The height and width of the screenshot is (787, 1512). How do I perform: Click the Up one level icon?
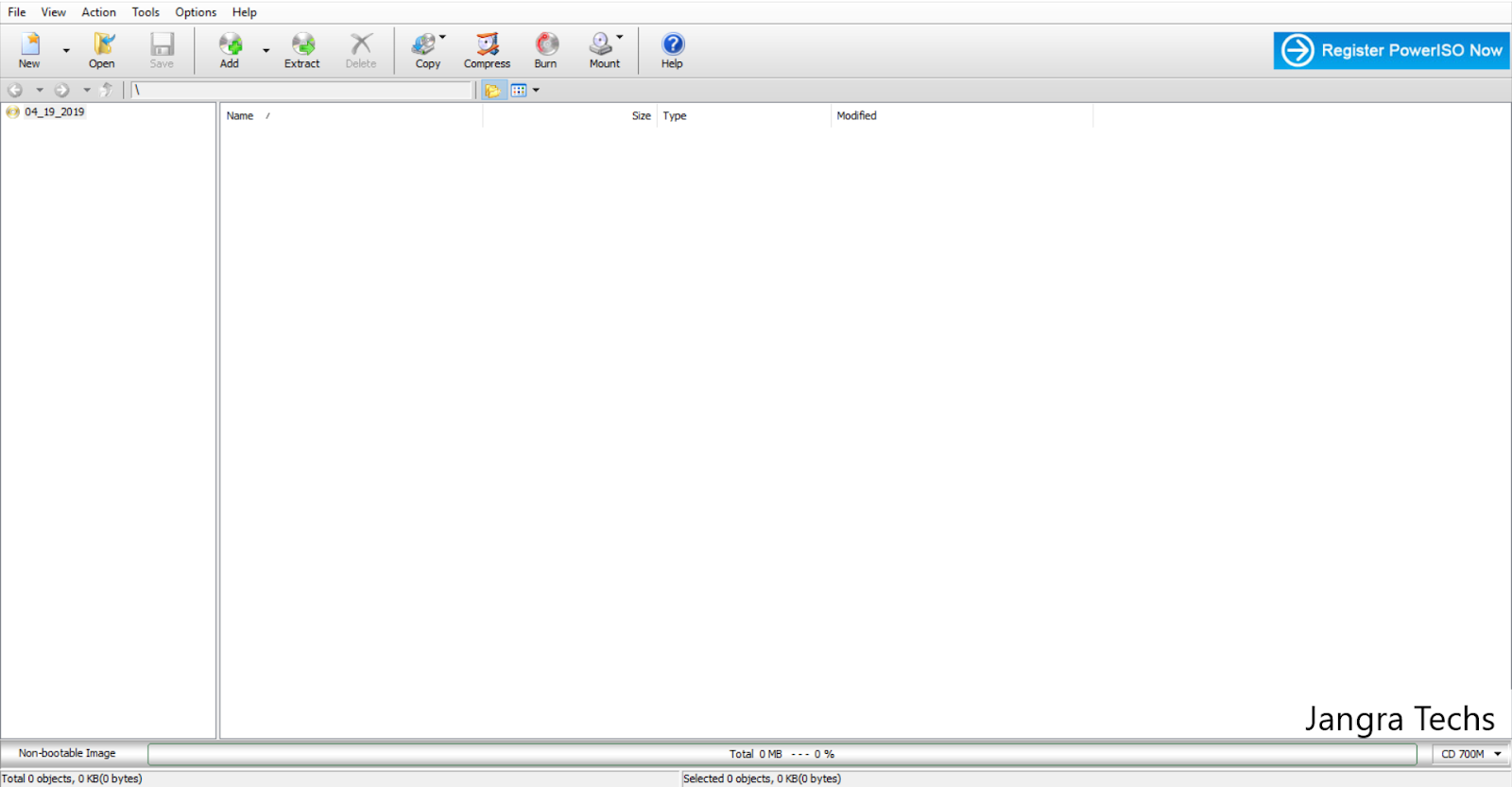(106, 90)
